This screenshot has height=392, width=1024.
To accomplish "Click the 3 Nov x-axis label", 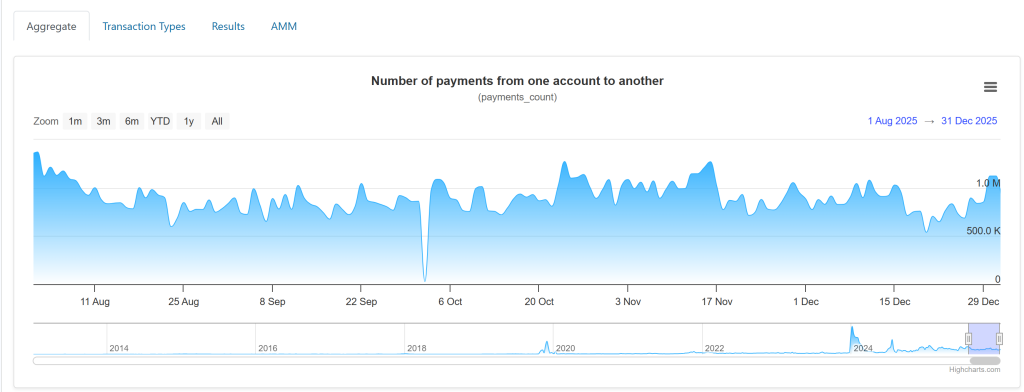I will pos(628,302).
